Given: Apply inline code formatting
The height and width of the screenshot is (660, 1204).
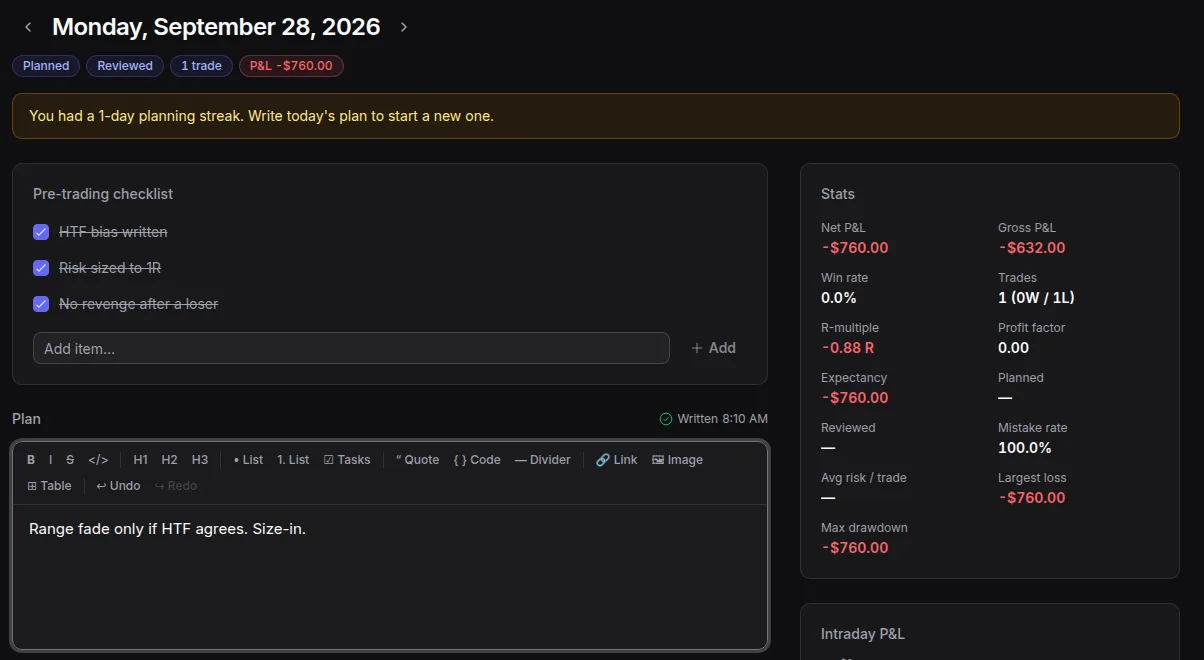Looking at the screenshot, I should click(x=98, y=460).
